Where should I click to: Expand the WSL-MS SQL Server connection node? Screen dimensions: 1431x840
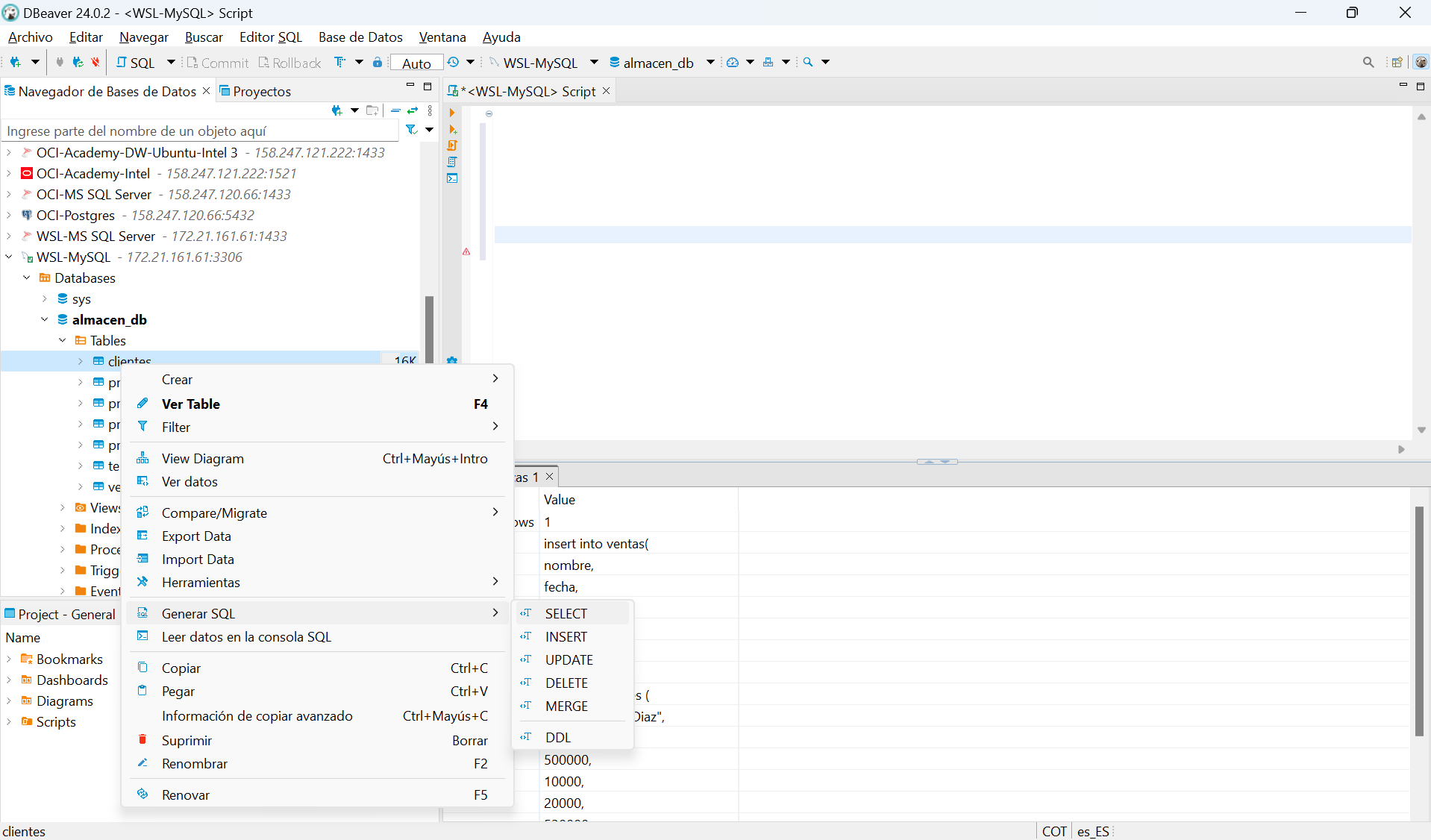(x=9, y=236)
